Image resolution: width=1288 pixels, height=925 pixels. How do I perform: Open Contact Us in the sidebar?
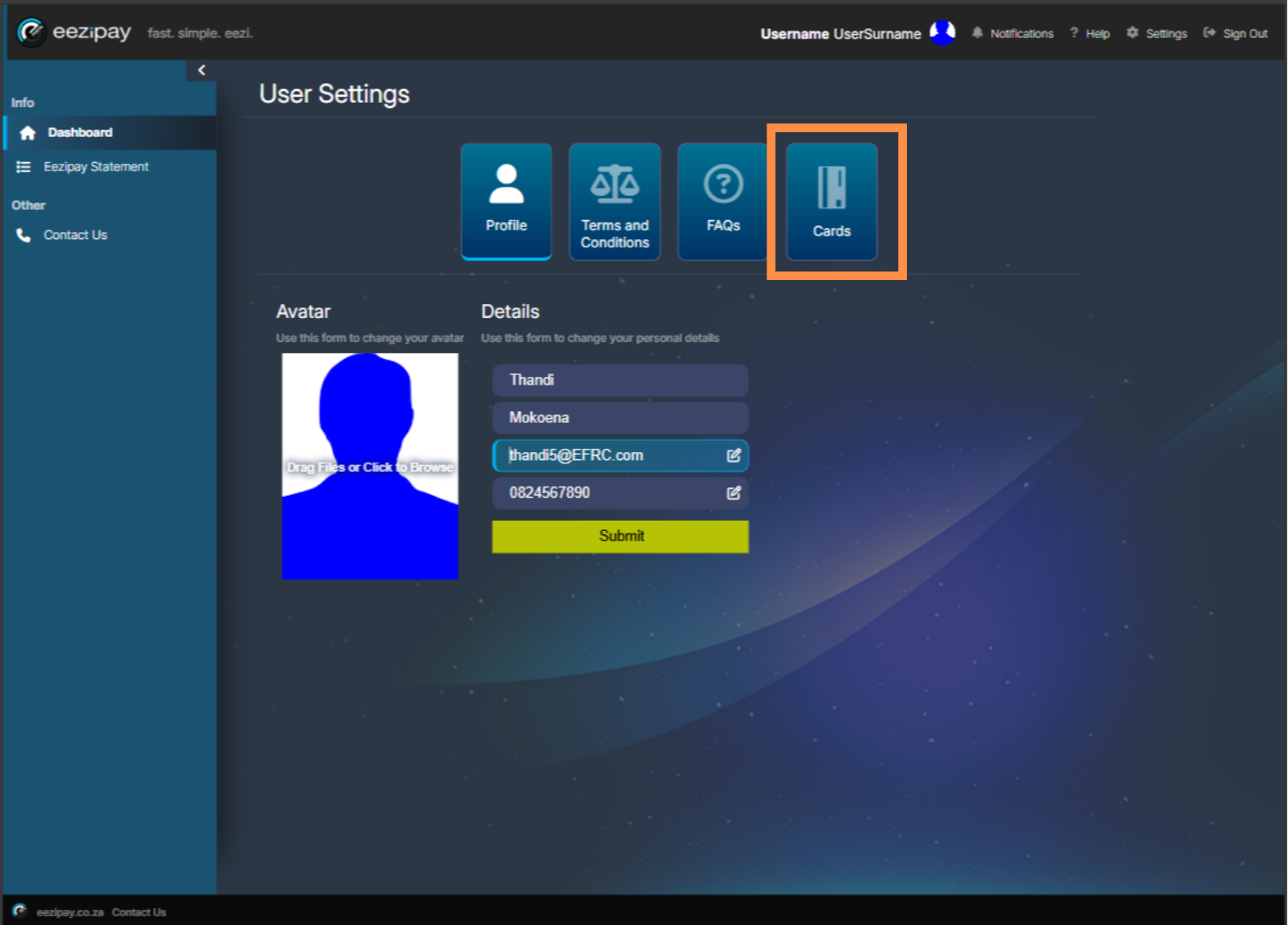pos(110,235)
